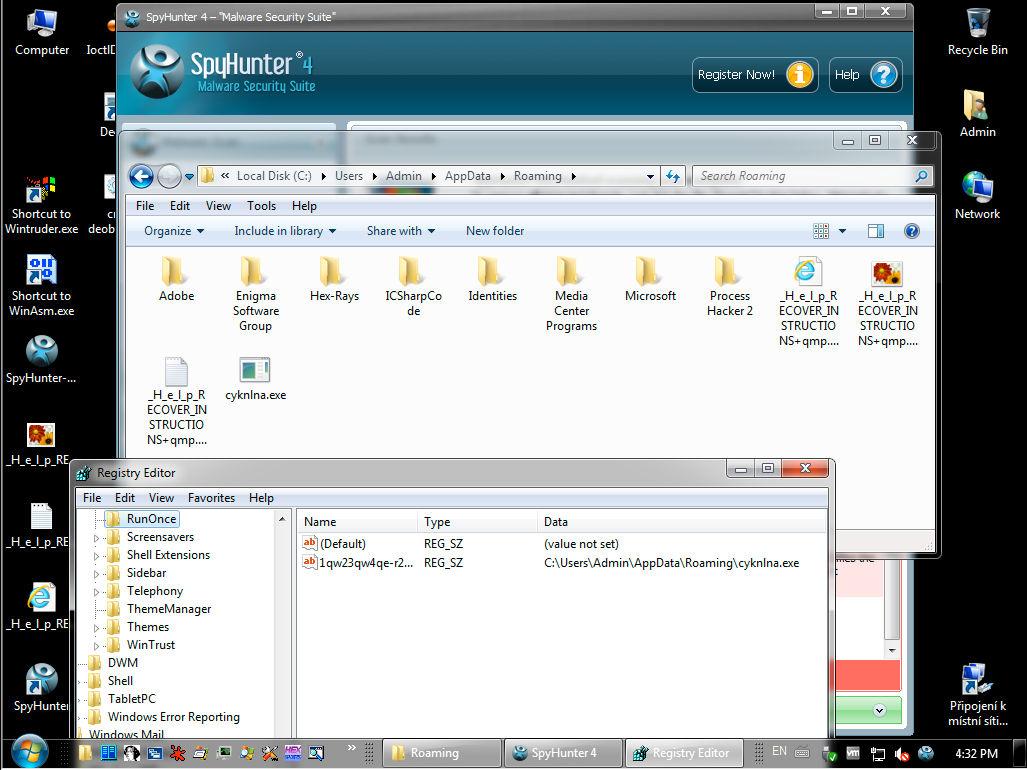The image size is (1027, 770).
Task: Click the volume muted tray icon
Action: tap(902, 754)
